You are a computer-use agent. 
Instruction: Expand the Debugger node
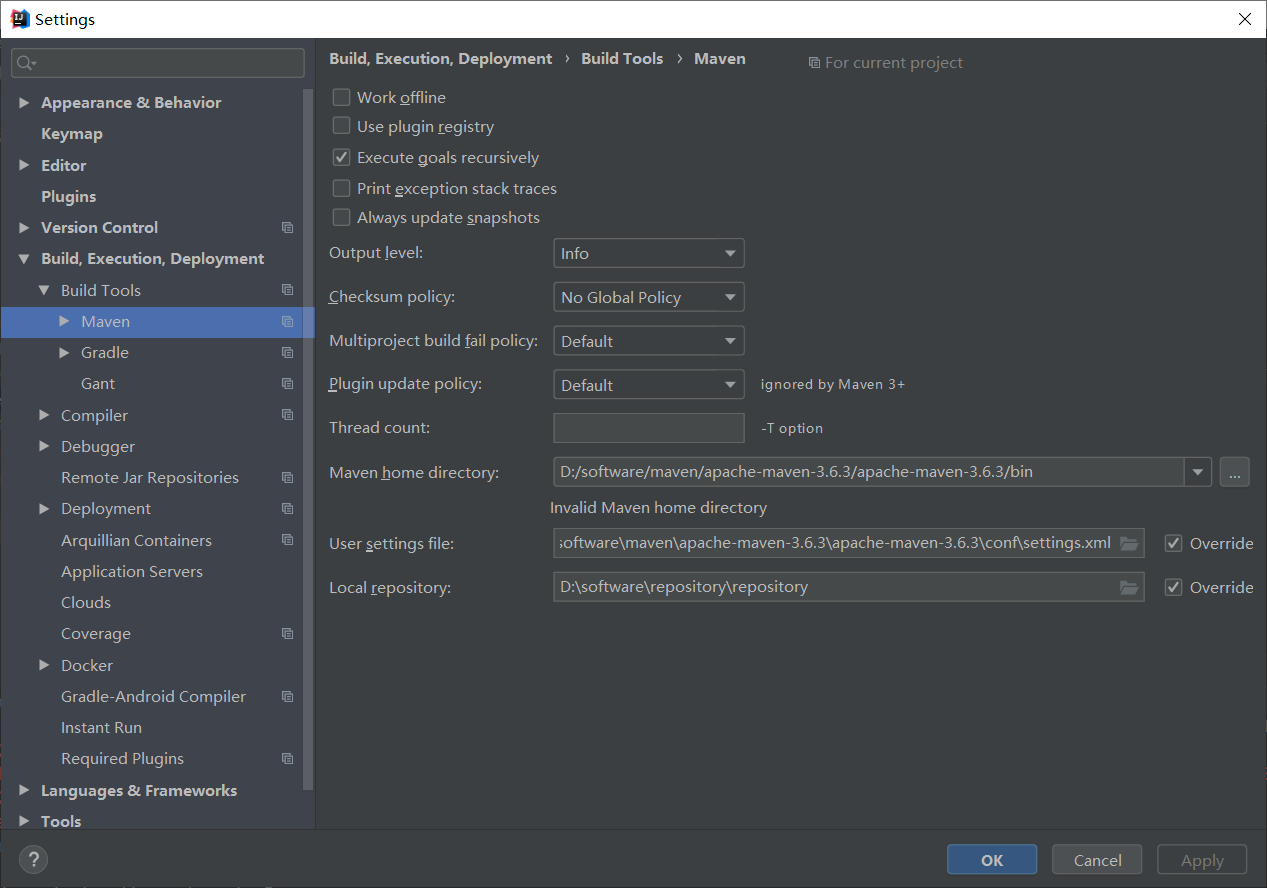point(44,446)
